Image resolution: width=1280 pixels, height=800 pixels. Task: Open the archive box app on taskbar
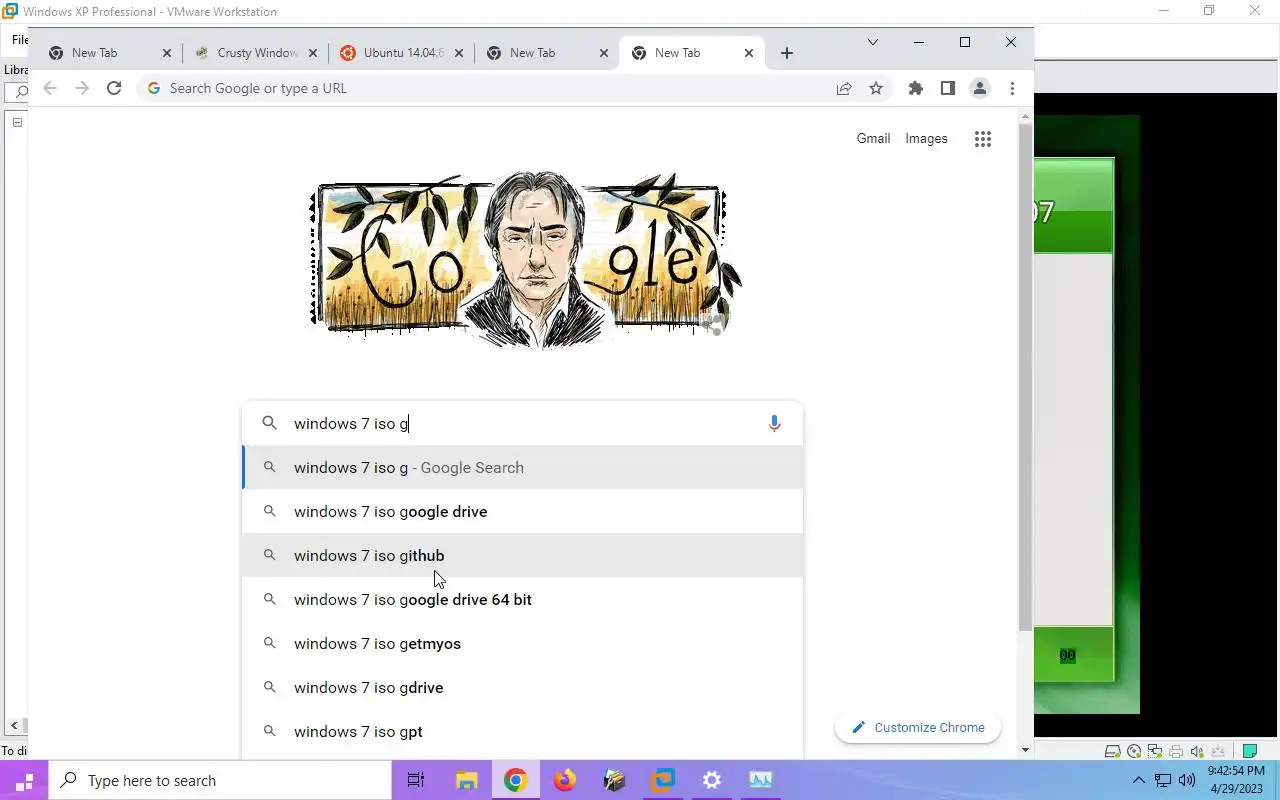click(x=613, y=781)
